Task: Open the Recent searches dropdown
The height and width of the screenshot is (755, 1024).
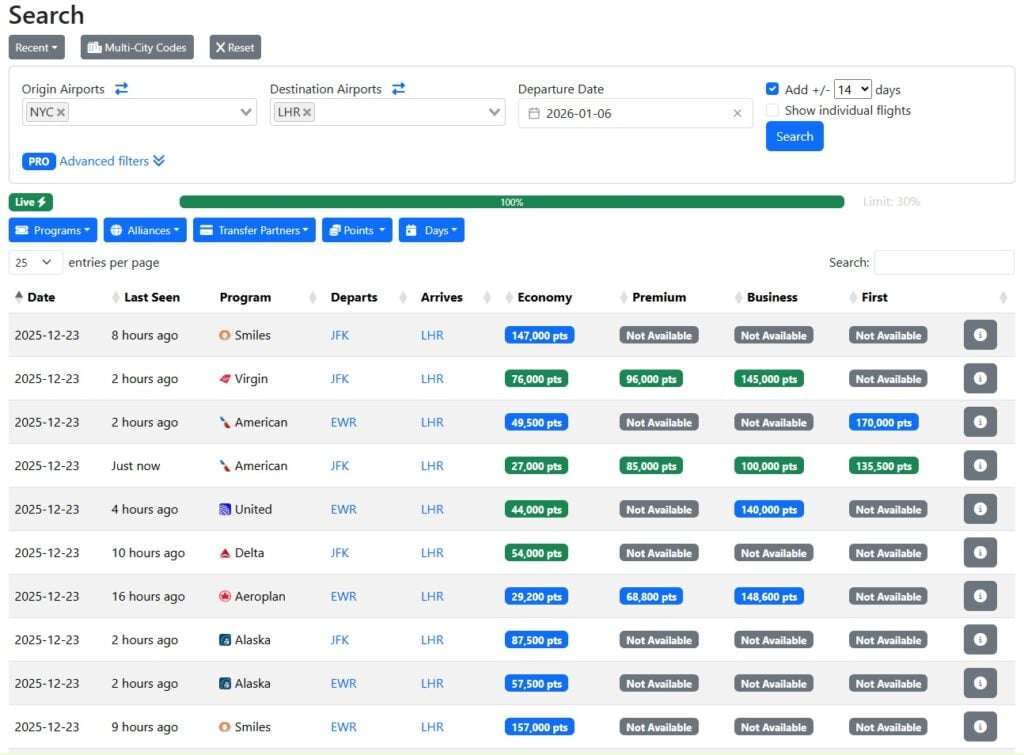Action: coord(37,47)
